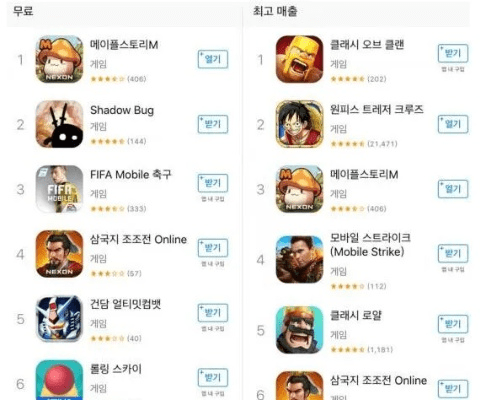Click 받기 button next to Shadow Bug

point(213,124)
